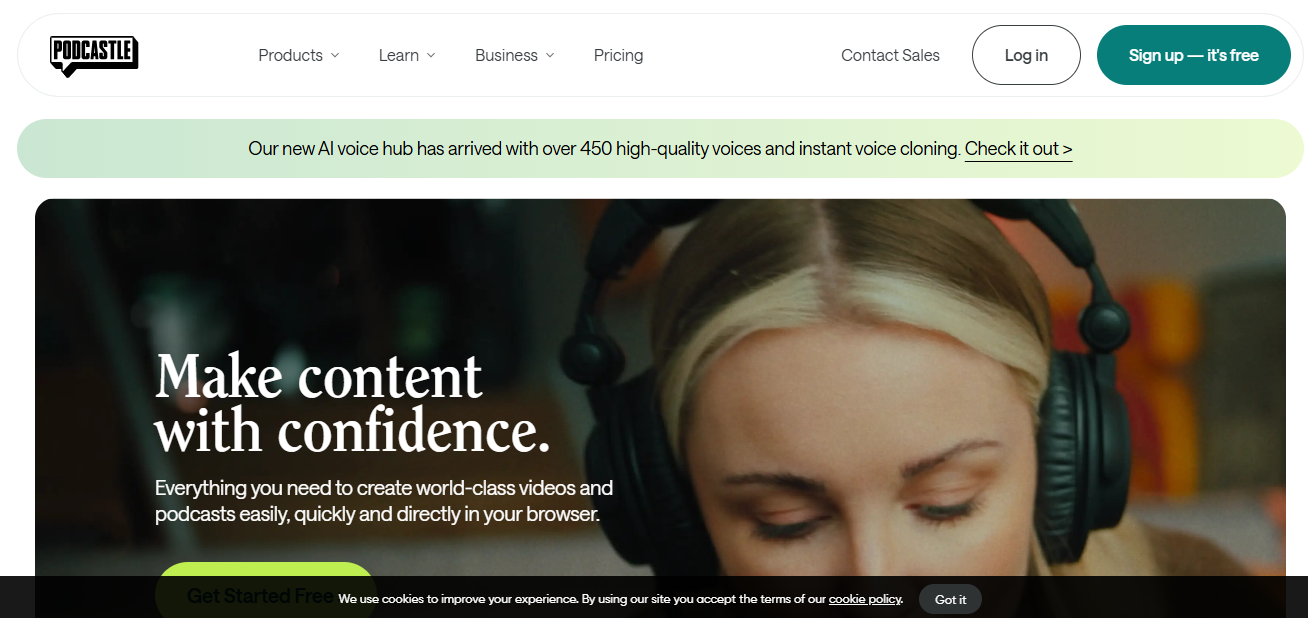Open the Contact Sales link
The width and height of the screenshot is (1308, 618).
tap(890, 55)
